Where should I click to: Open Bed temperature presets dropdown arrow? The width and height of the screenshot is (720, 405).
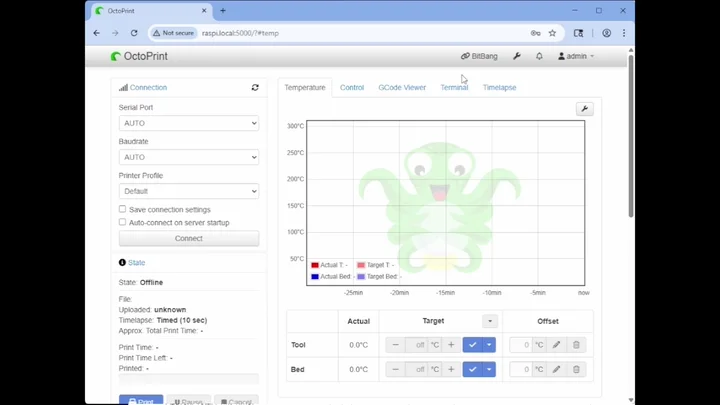tap(489, 369)
